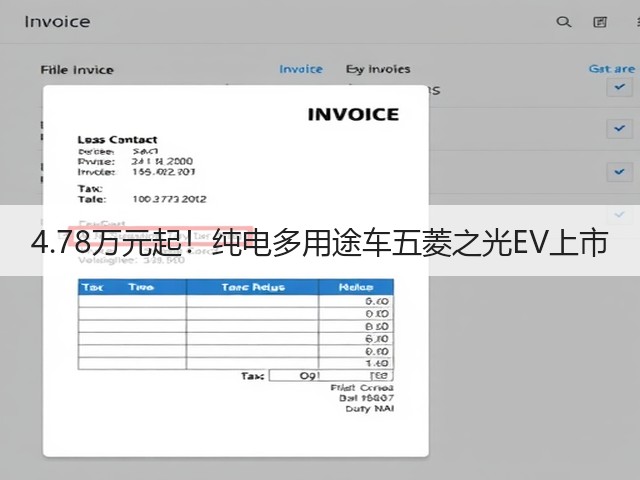
Task: Click the Invoice page title
Action: (x=57, y=22)
